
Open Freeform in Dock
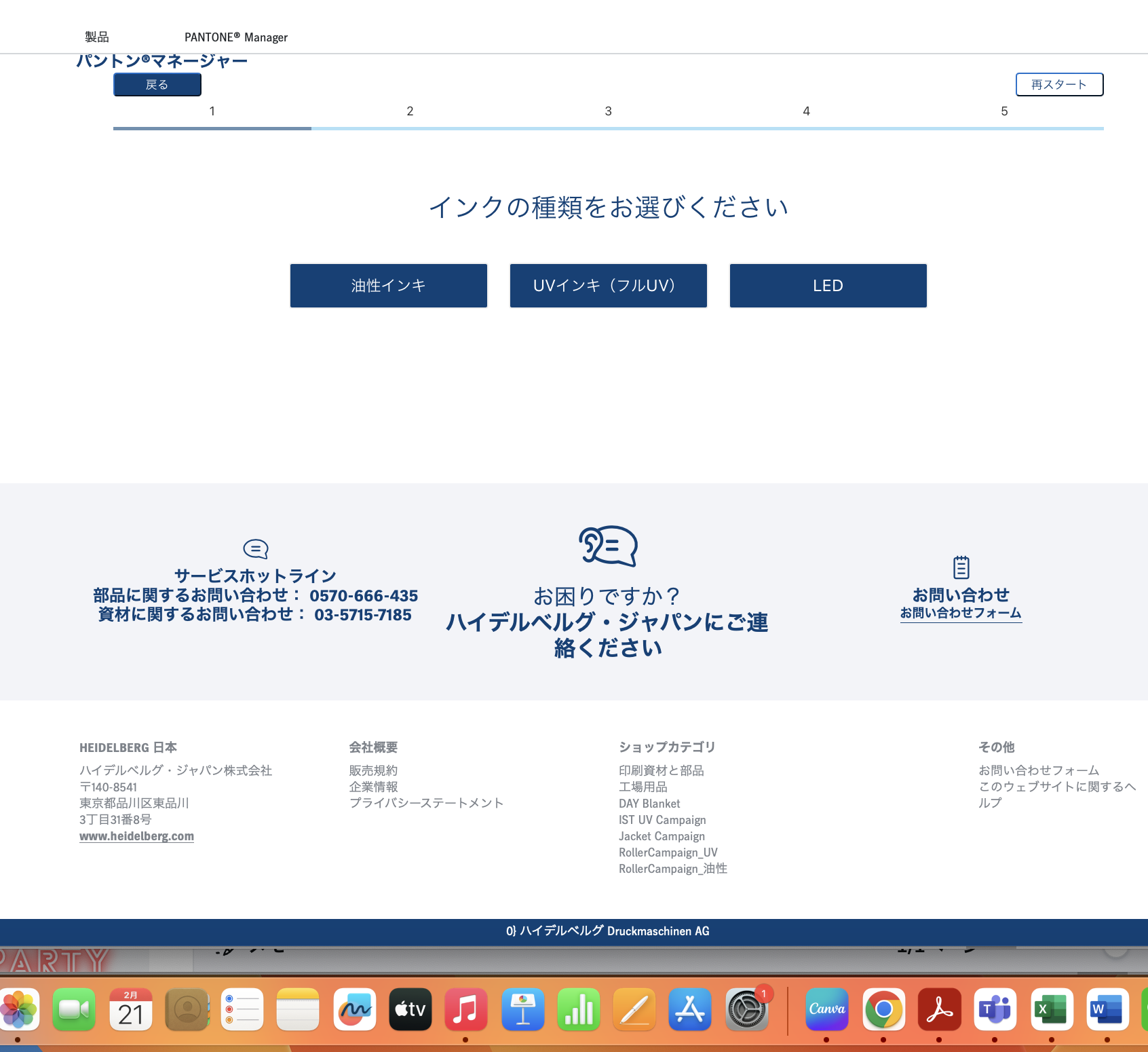pyautogui.click(x=355, y=1010)
